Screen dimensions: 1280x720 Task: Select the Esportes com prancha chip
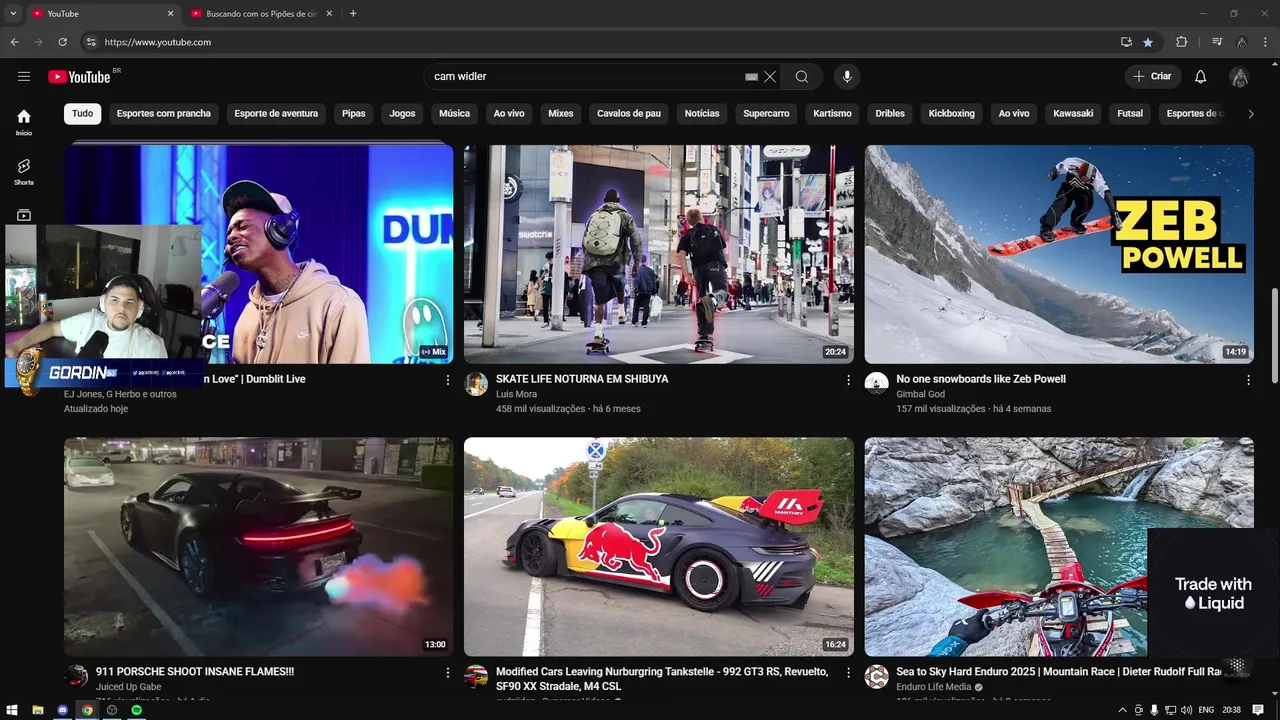(x=164, y=113)
